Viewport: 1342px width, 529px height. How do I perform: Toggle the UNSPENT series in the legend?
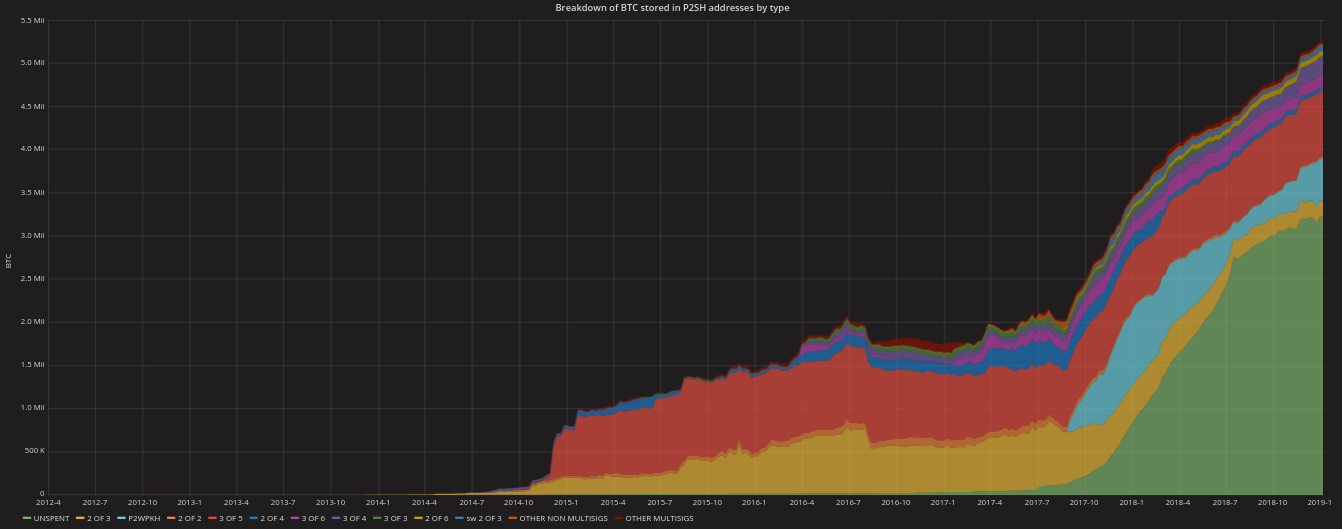point(51,518)
